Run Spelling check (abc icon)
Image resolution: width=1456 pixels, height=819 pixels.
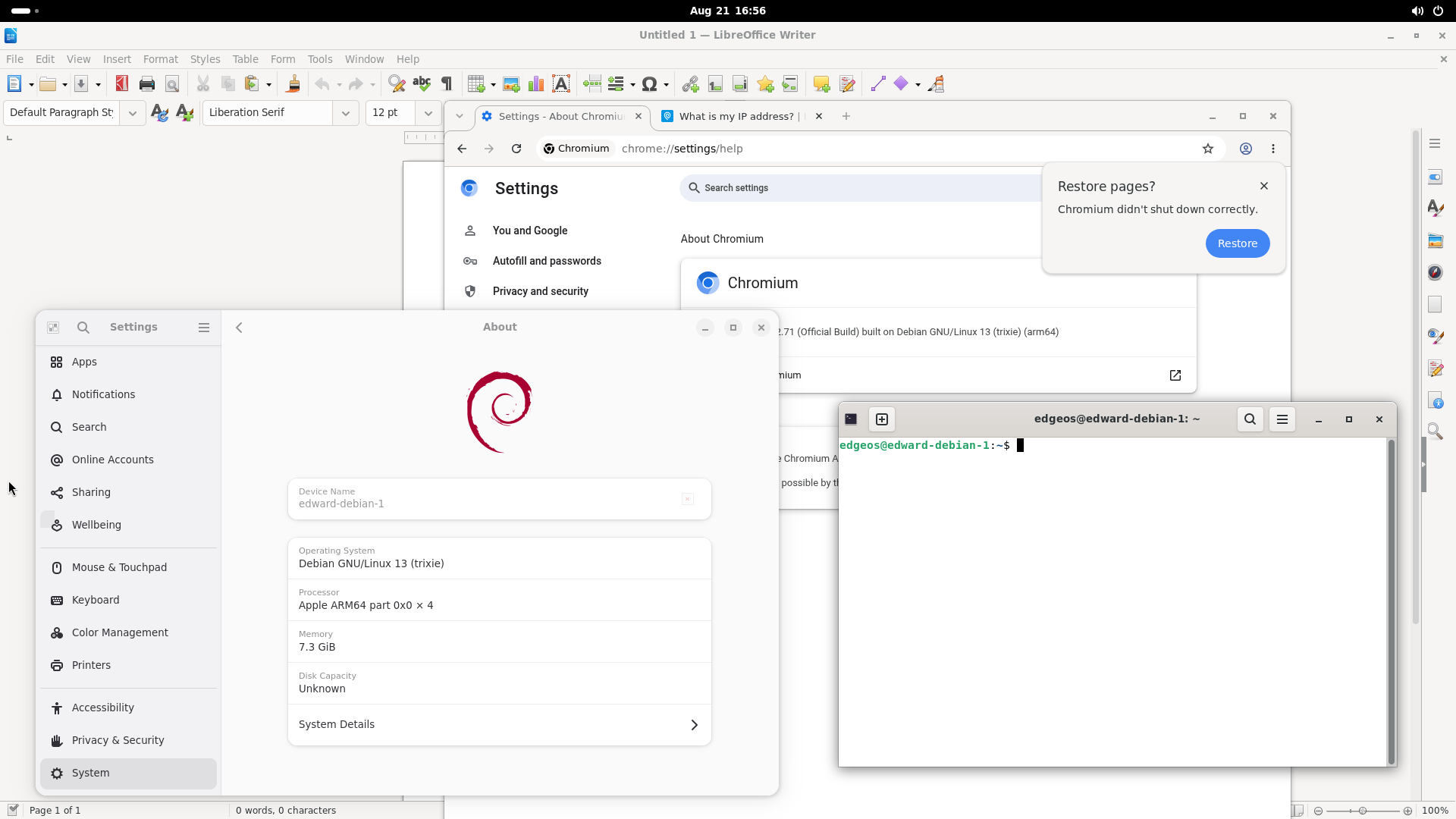[422, 84]
